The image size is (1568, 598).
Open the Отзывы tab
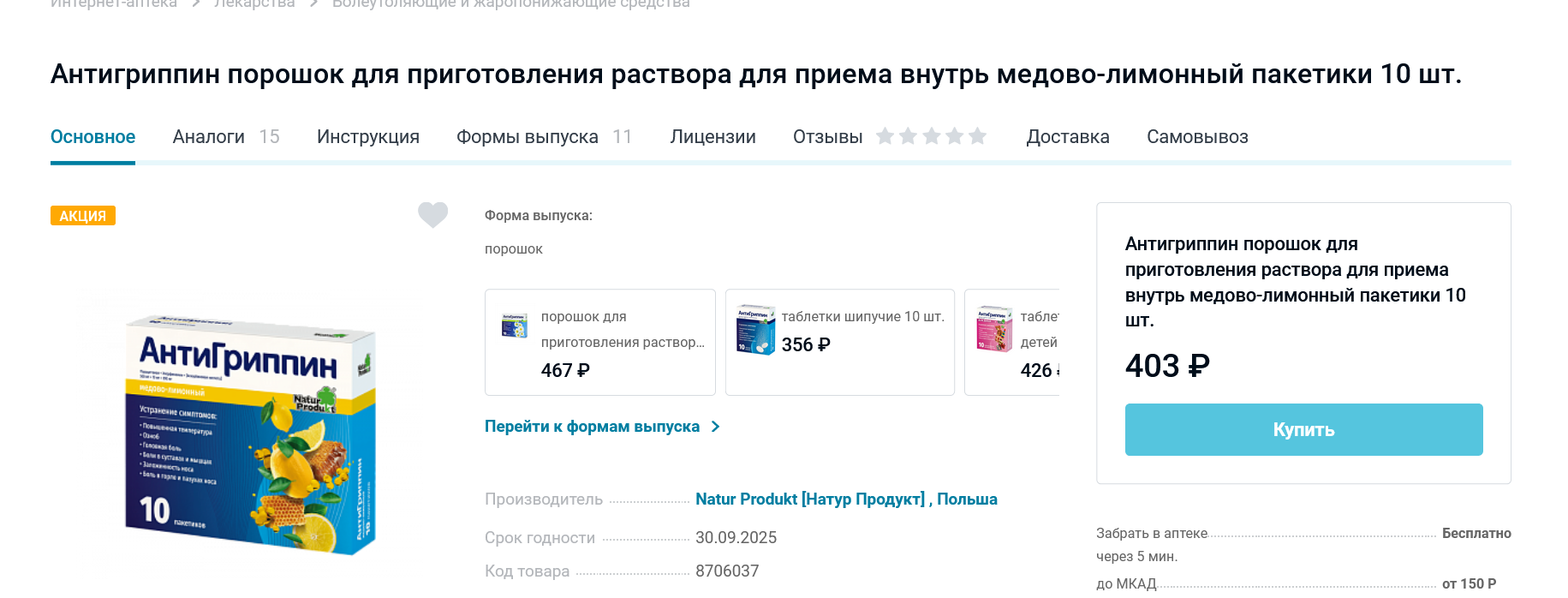(827, 137)
